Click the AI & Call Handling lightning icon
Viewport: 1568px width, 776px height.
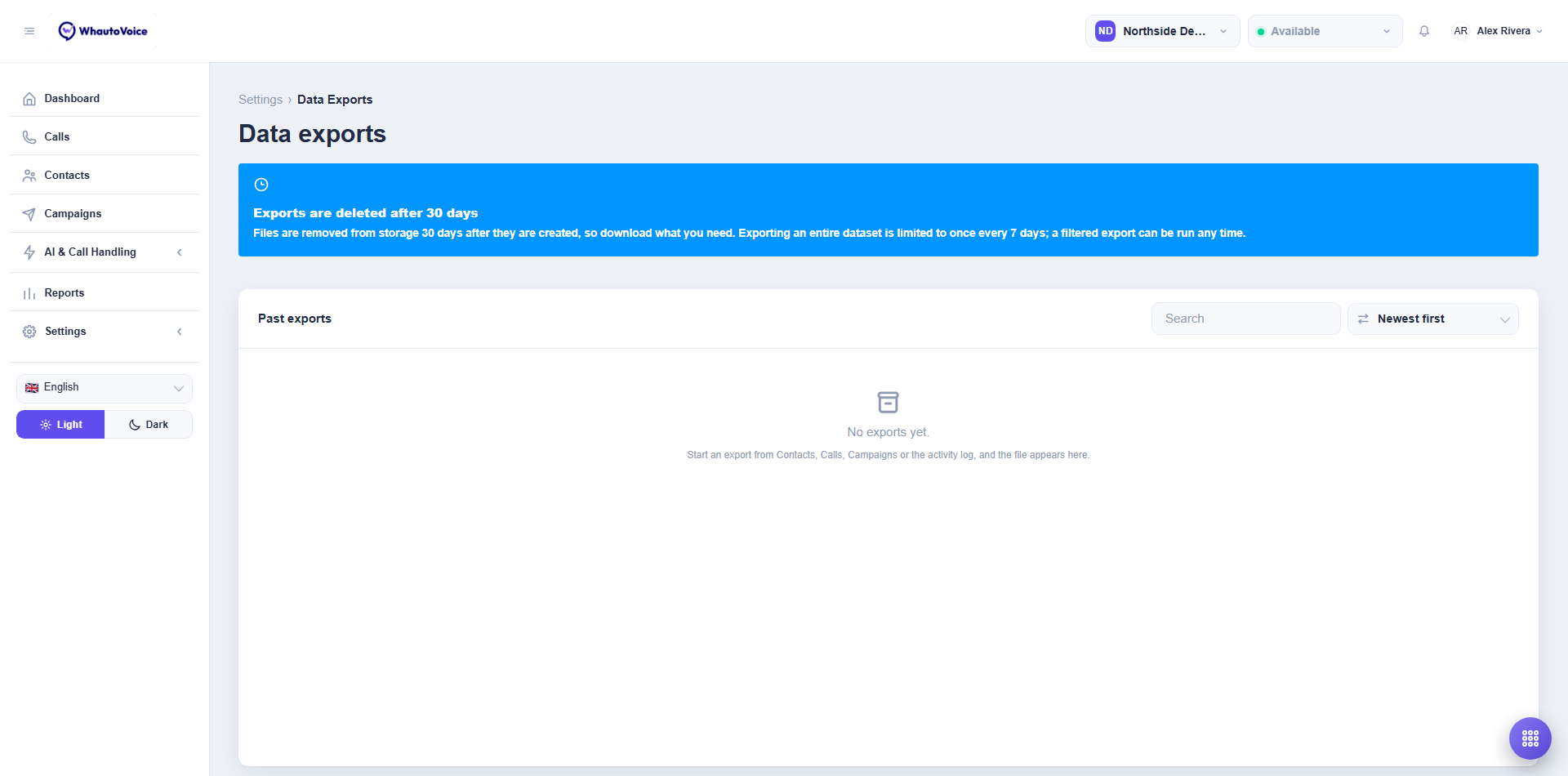[29, 252]
